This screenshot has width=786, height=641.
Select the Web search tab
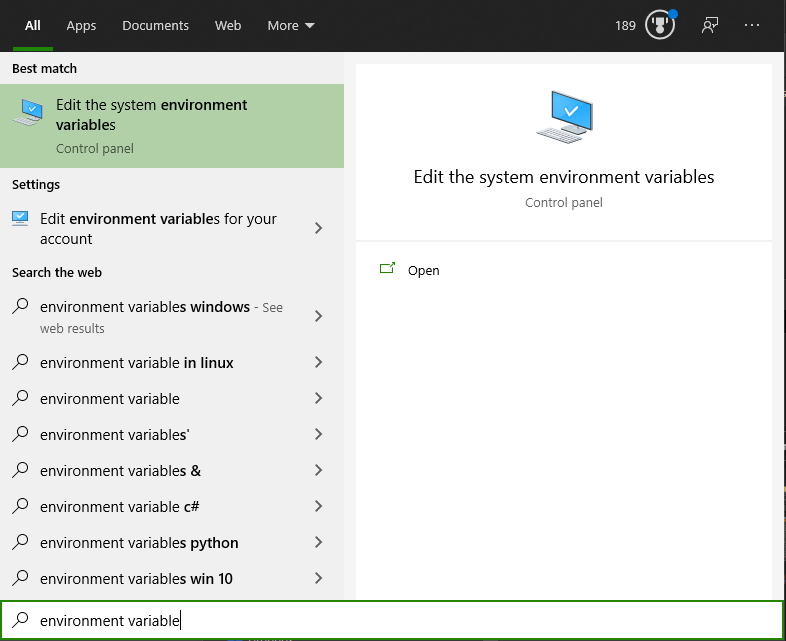[228, 25]
